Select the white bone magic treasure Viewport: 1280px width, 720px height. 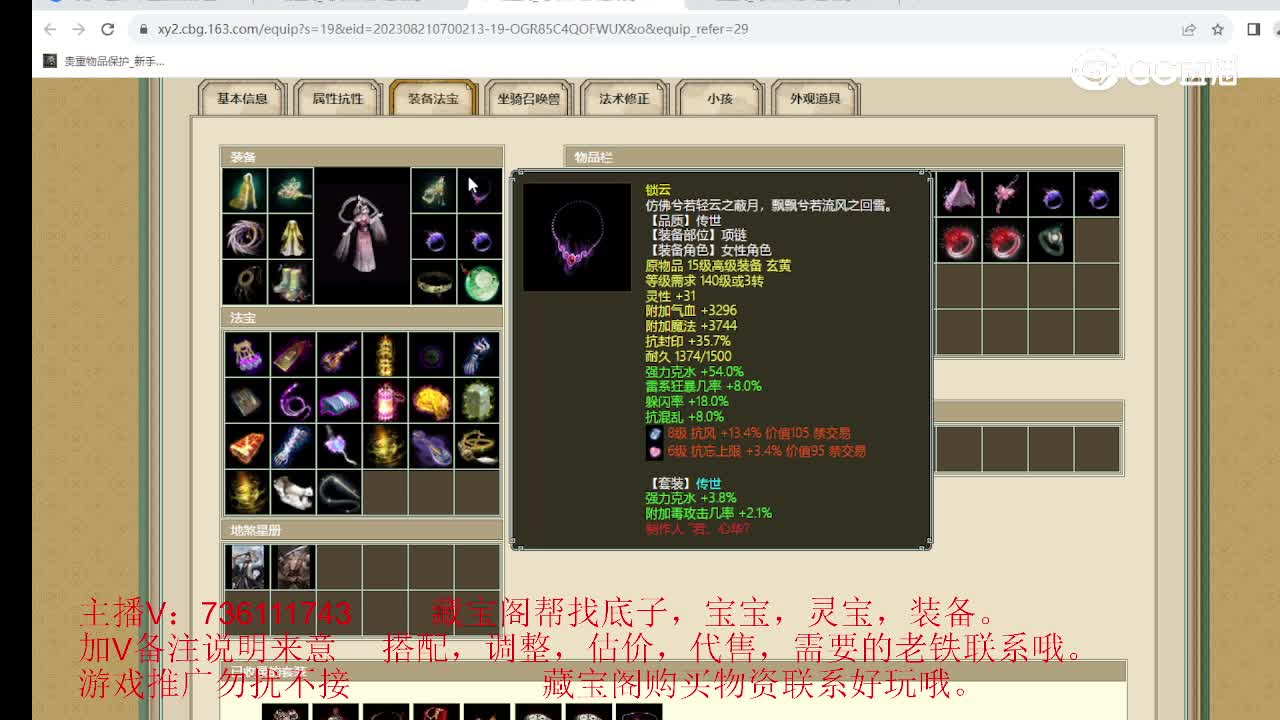293,492
